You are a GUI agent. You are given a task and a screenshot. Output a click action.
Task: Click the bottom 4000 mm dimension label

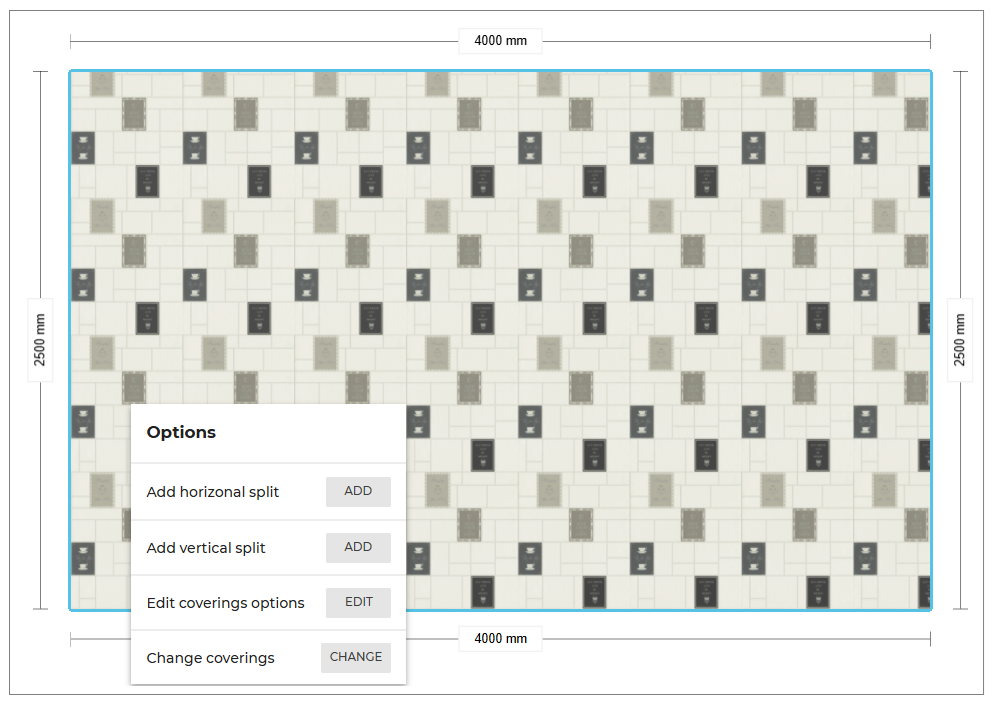click(x=500, y=638)
